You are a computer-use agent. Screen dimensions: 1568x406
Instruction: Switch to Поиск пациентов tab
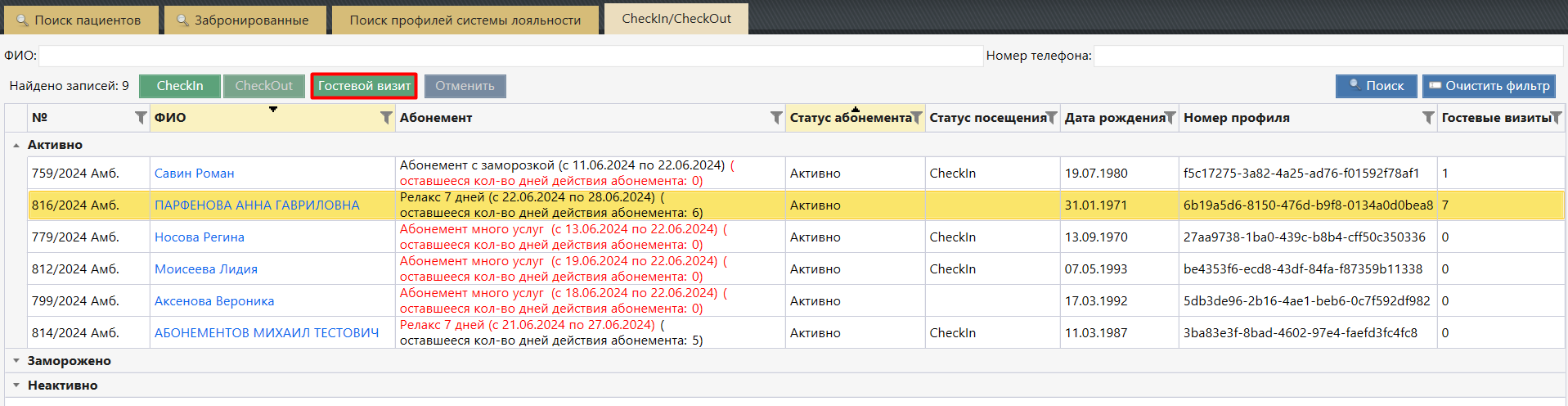(x=79, y=20)
